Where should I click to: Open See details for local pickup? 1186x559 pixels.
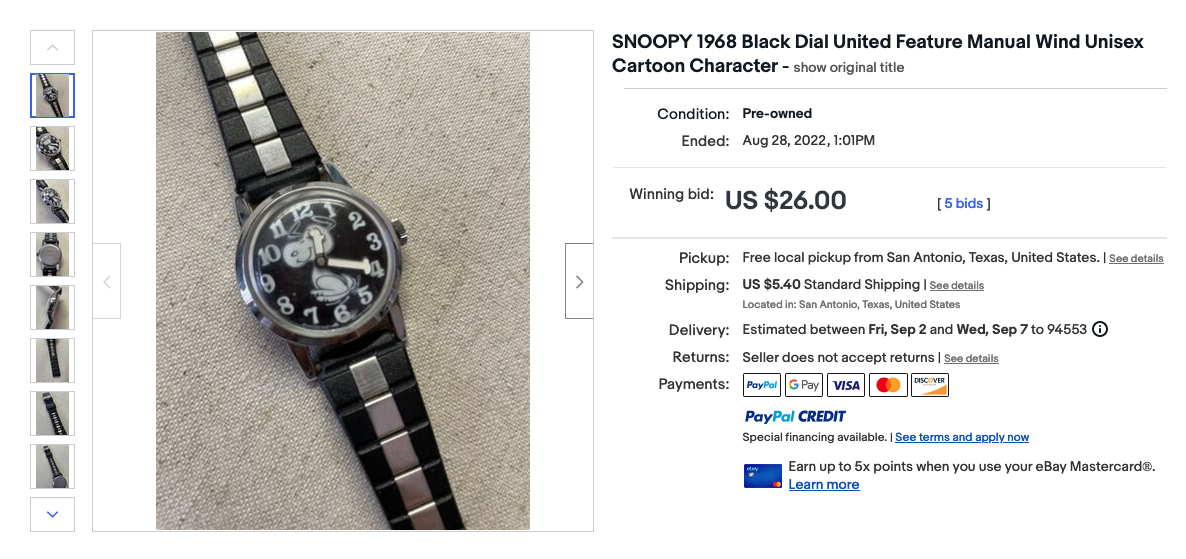1136,258
